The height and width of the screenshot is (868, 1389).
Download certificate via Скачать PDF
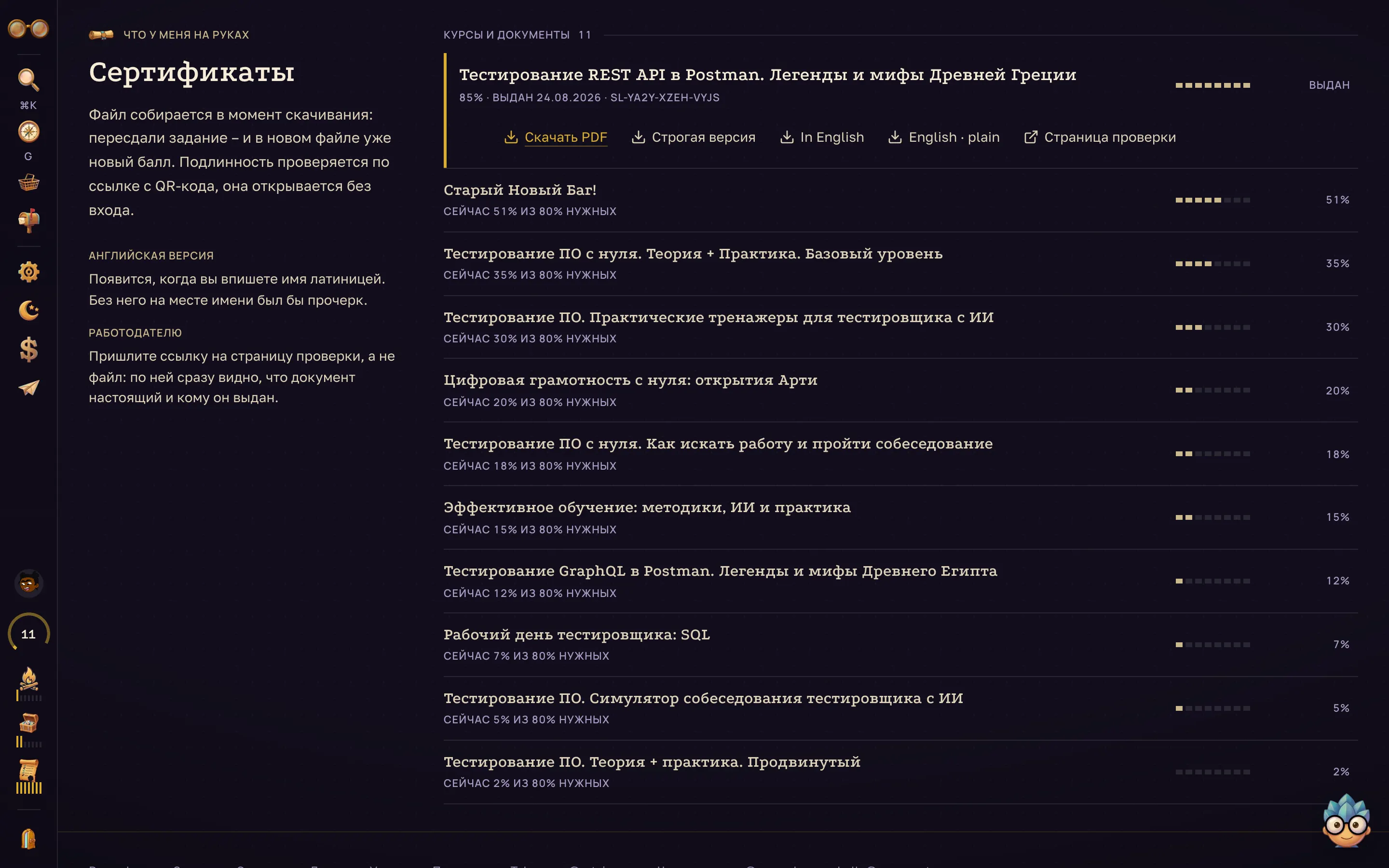(x=555, y=137)
